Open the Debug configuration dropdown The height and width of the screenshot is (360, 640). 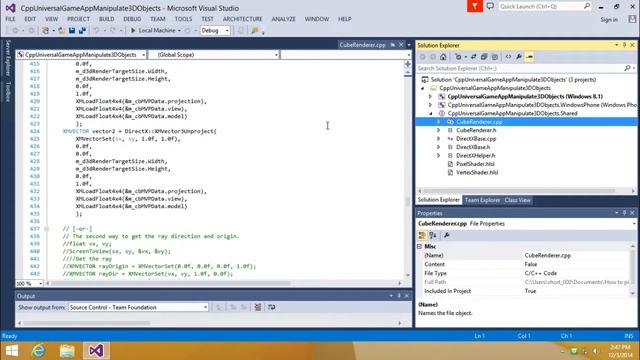click(x=227, y=31)
